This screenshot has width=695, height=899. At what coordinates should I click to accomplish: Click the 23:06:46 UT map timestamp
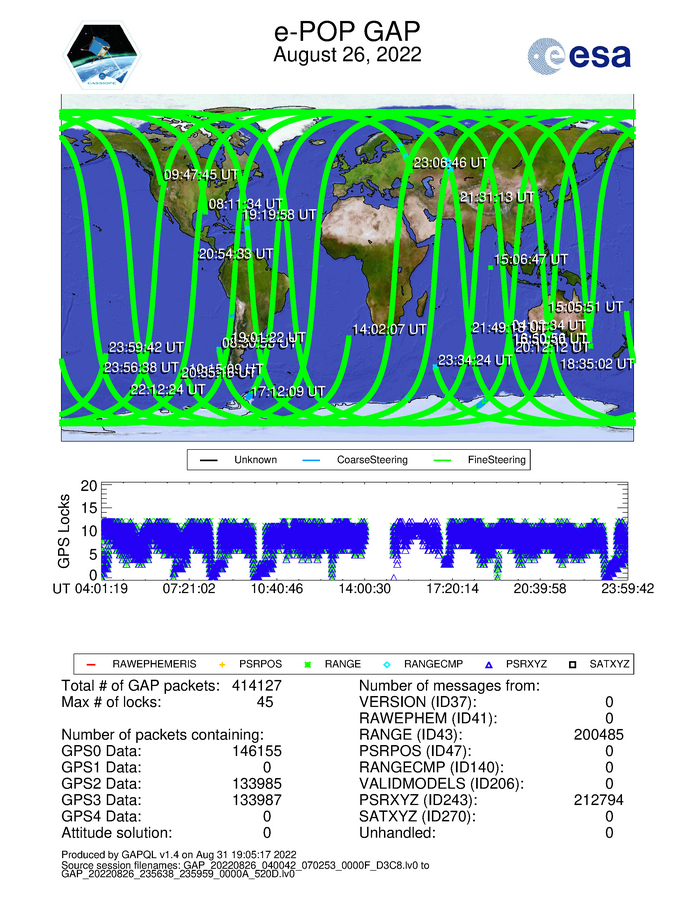click(x=450, y=162)
